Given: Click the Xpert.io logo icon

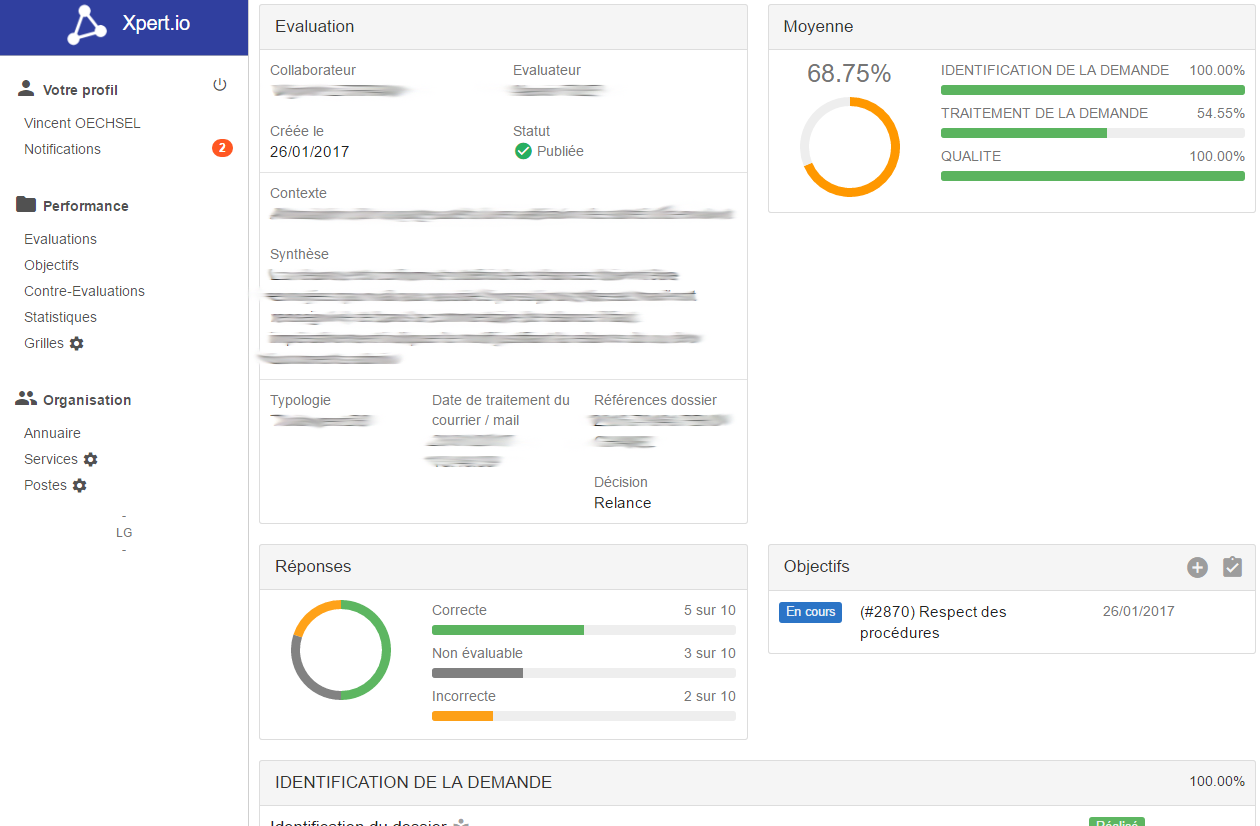Looking at the screenshot, I should (x=87, y=25).
